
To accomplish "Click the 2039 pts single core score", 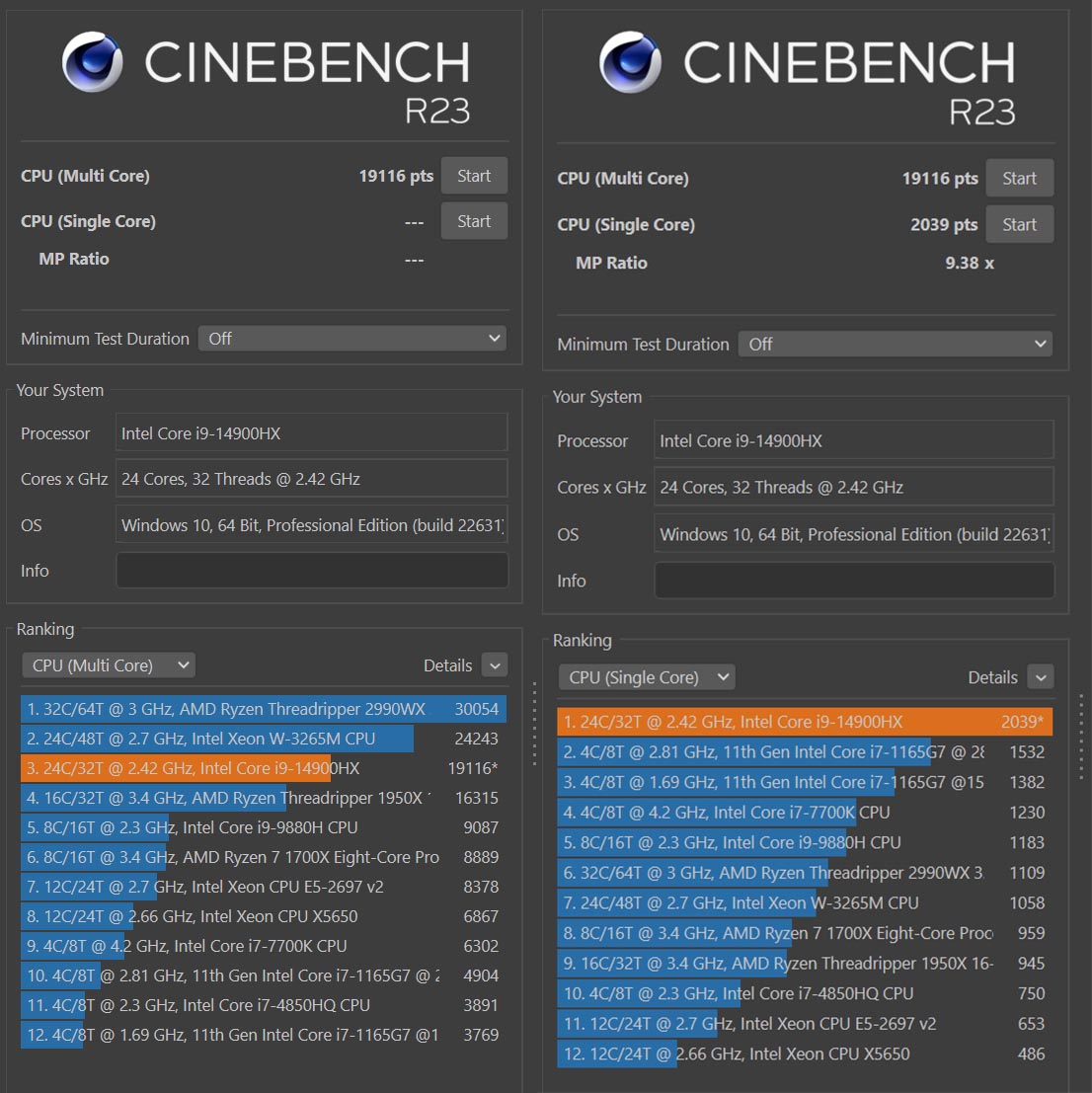I will 944,224.
